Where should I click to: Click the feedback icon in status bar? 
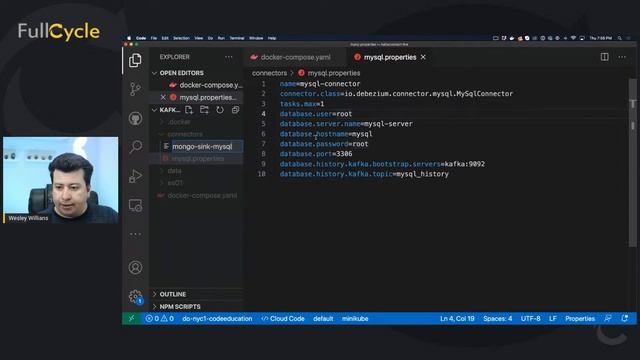point(608,318)
